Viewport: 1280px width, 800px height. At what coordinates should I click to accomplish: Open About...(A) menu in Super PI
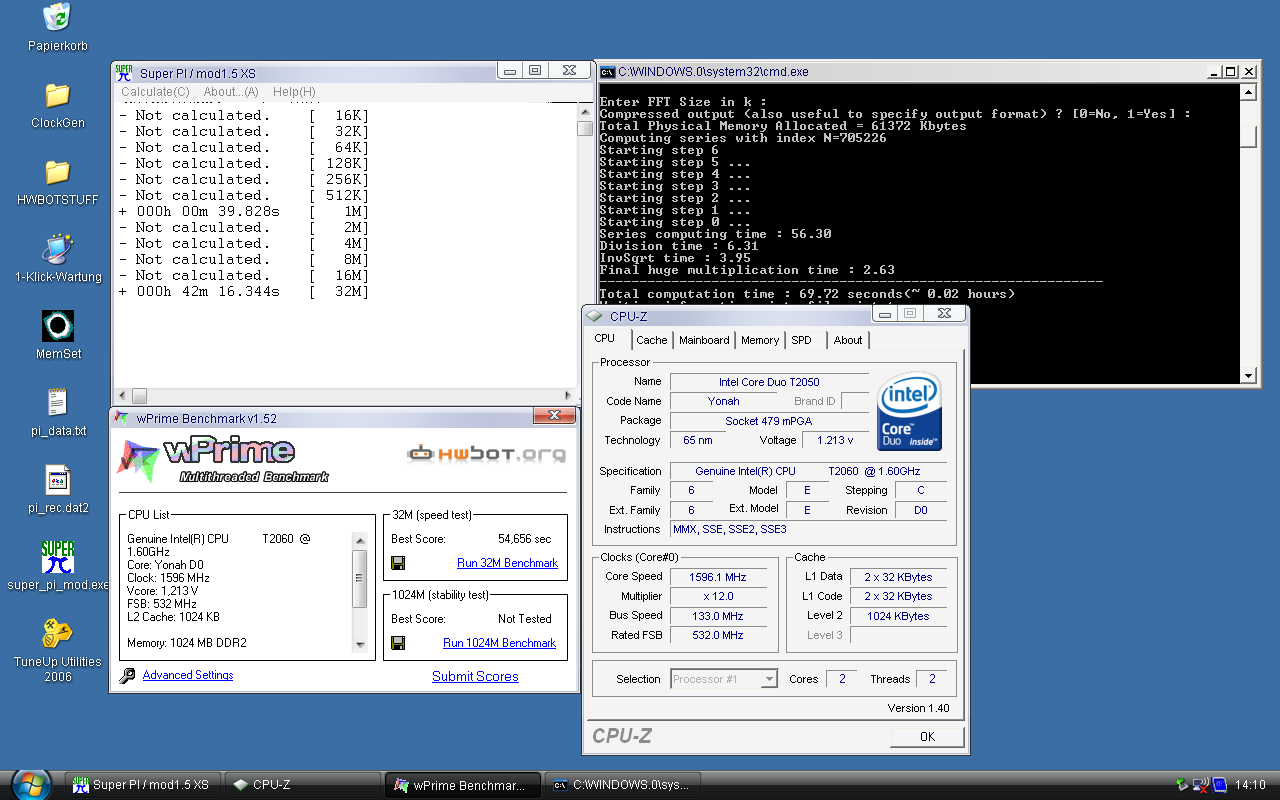point(231,92)
